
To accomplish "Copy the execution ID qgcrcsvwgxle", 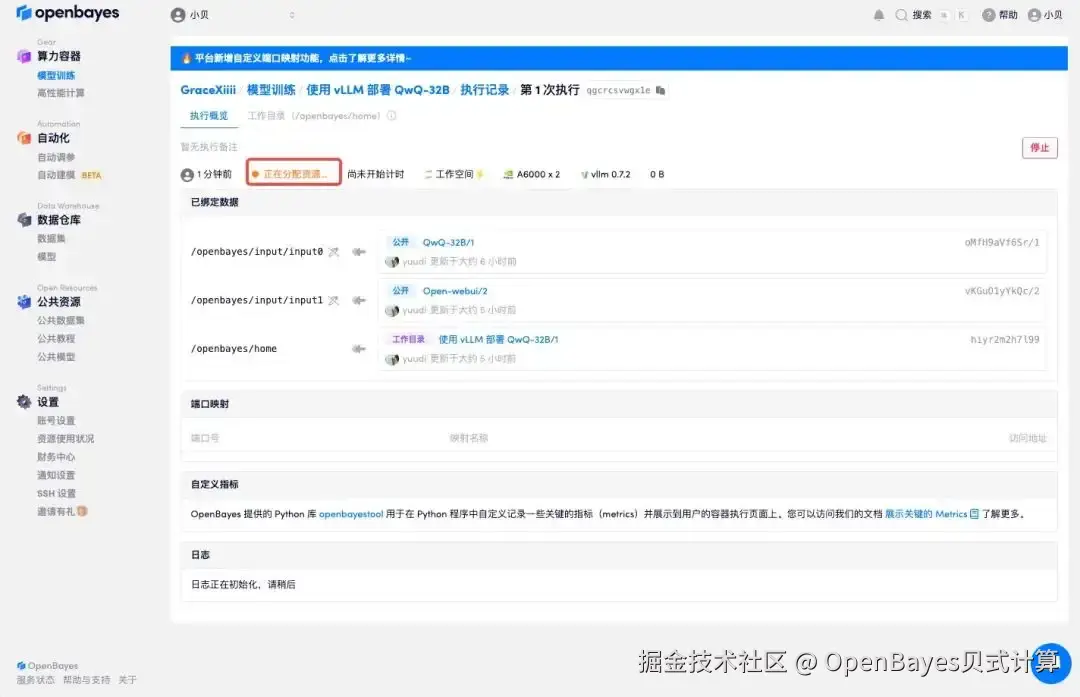I will click(x=661, y=90).
